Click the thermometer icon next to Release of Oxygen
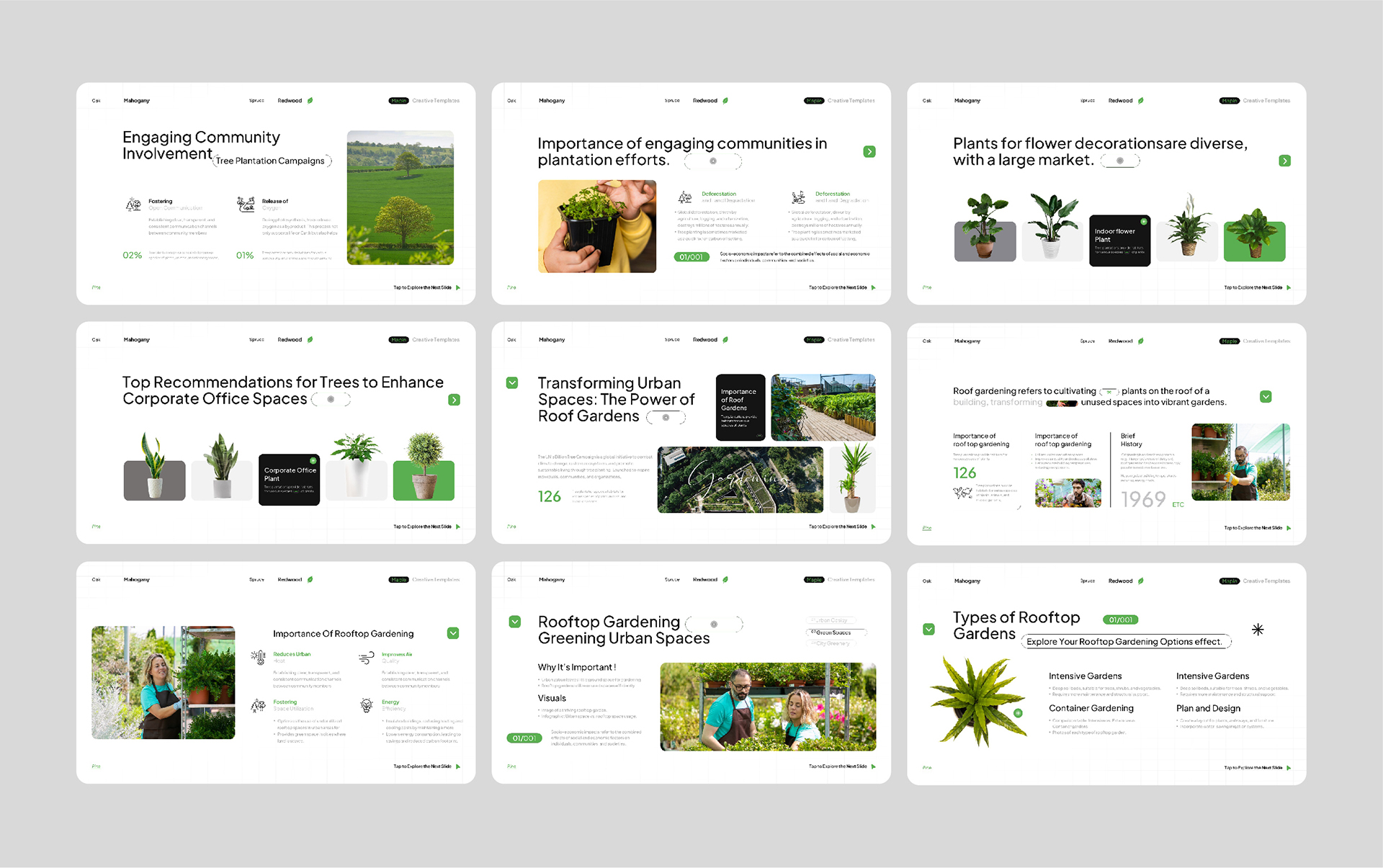Viewport: 1383px width, 868px height. point(246,205)
